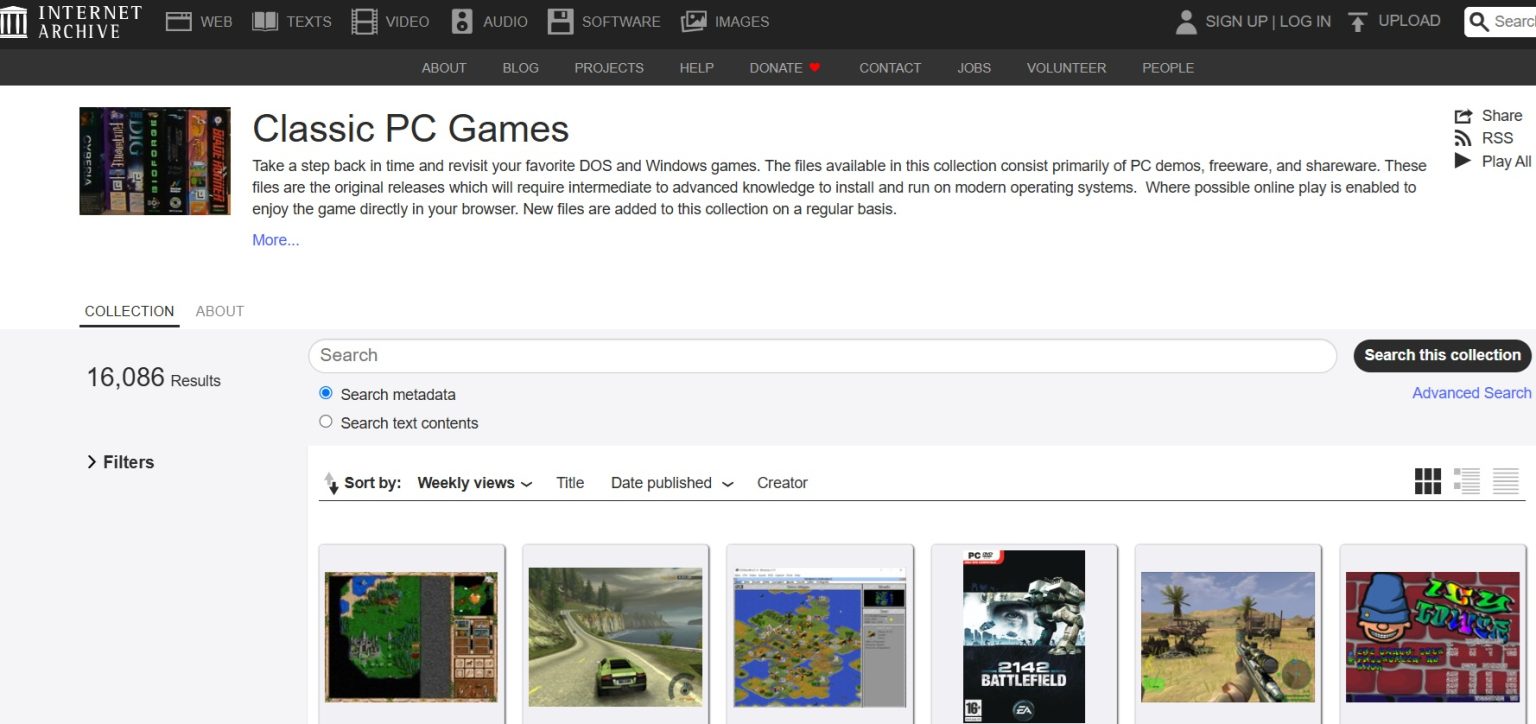
Task: Click the Search this collection button
Action: (1441, 355)
